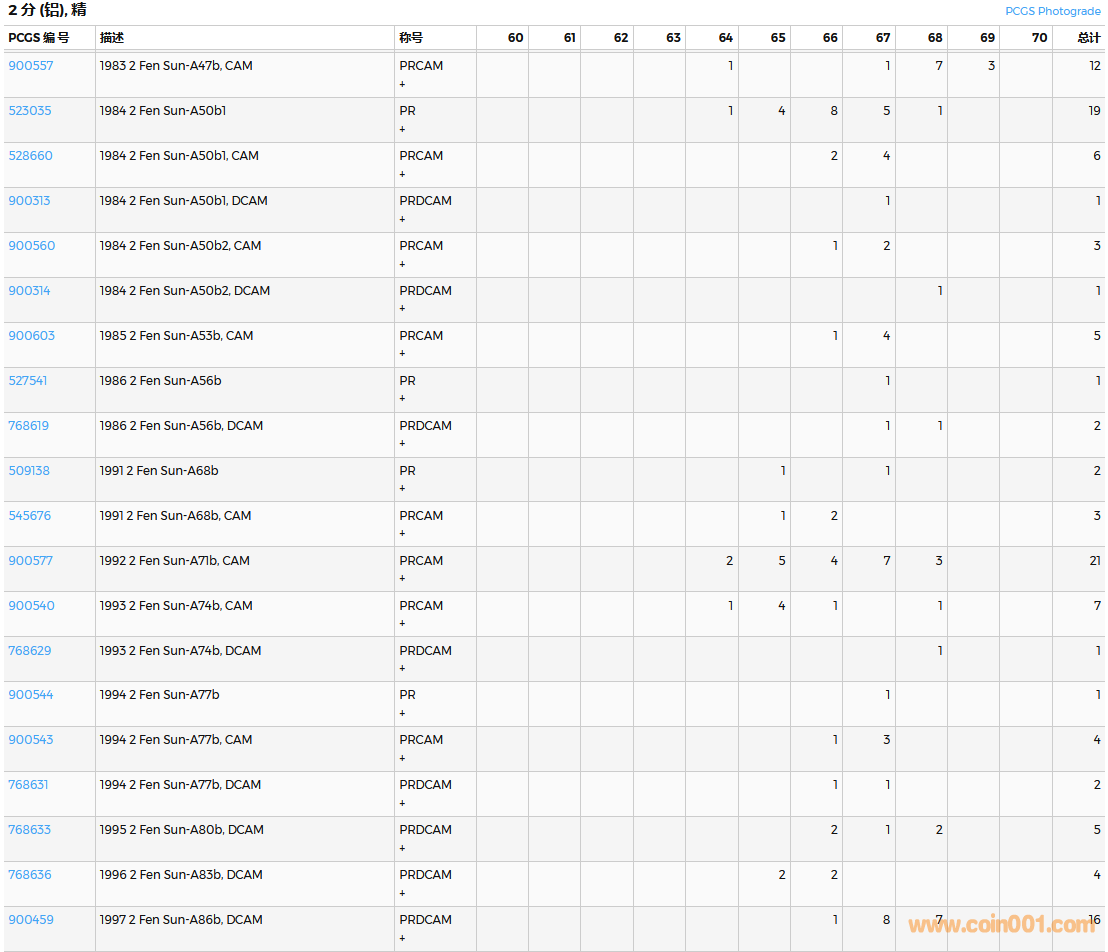
Task: Expand plus sign under 1995 Sun-A80b PRDCAM
Action: [403, 848]
